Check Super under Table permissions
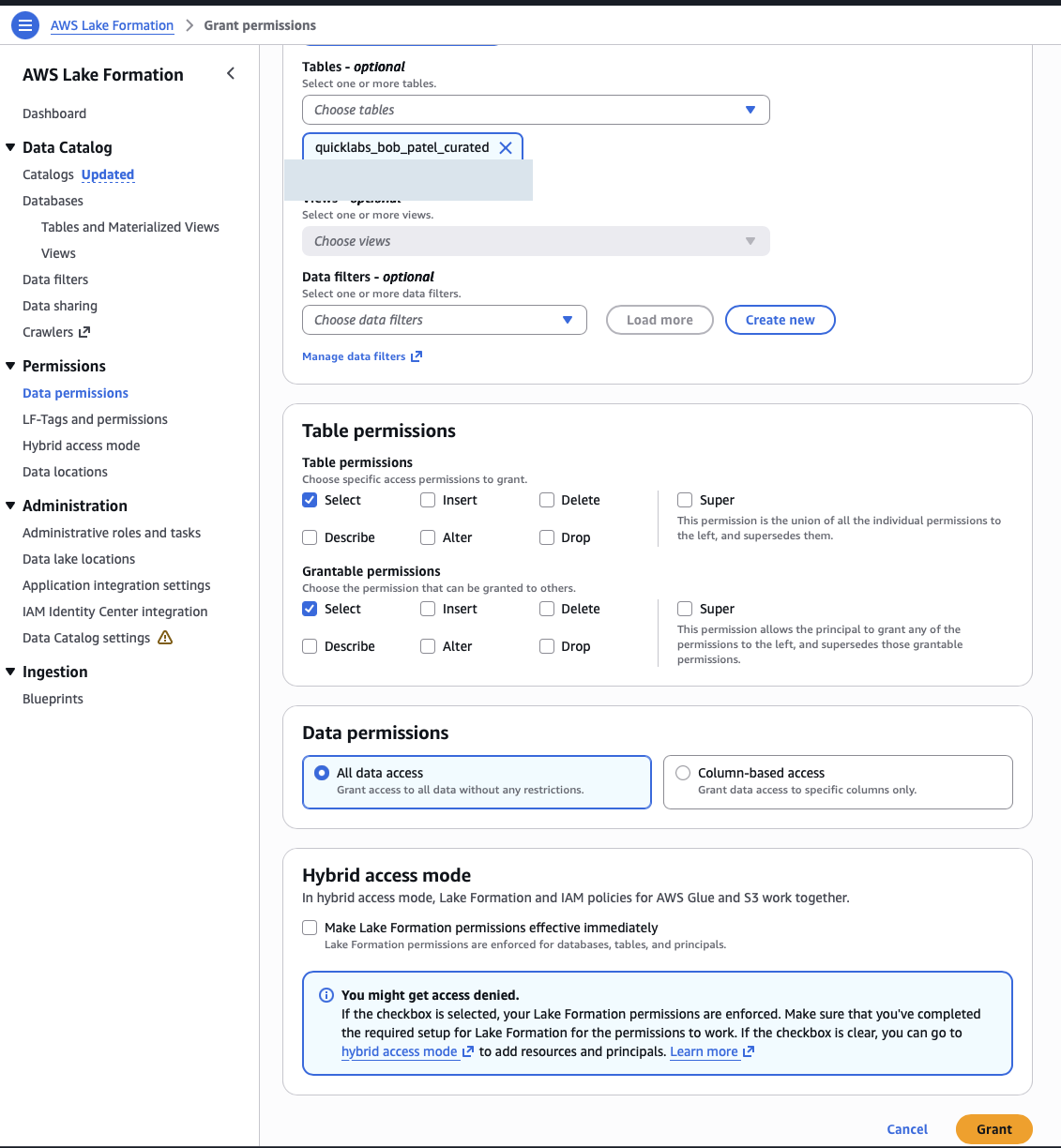The image size is (1061, 1148). (x=685, y=500)
